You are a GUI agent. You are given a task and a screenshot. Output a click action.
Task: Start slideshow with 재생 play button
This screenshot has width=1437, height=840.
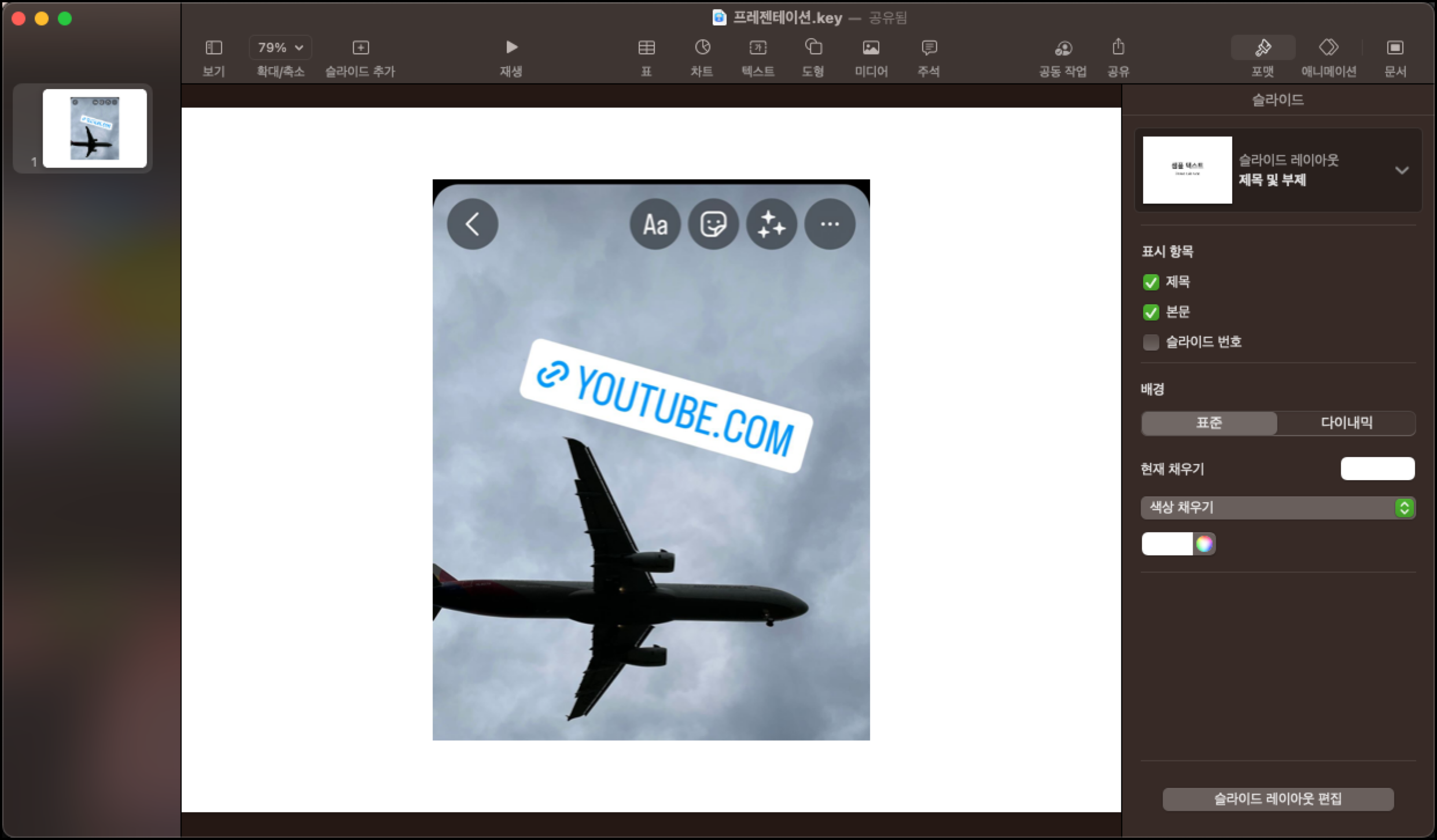511,47
